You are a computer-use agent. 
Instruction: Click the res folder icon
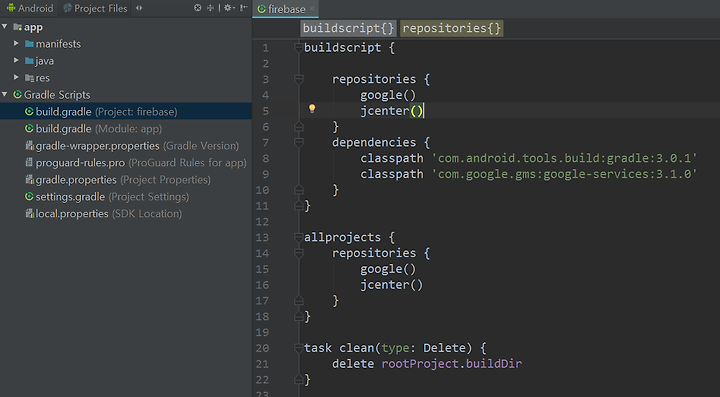pos(29,78)
